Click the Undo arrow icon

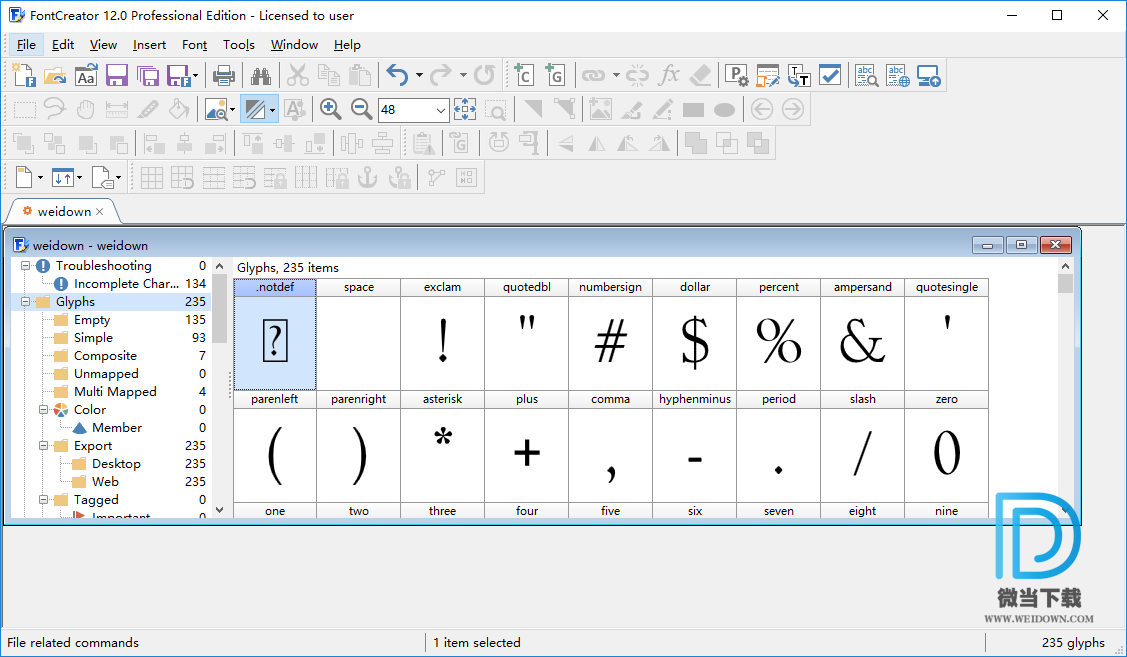coord(396,75)
